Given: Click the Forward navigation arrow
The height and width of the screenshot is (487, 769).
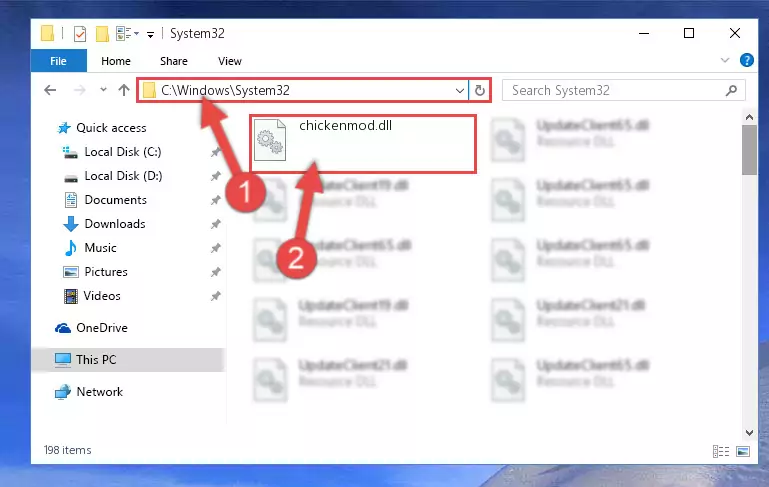Looking at the screenshot, I should (x=79, y=90).
